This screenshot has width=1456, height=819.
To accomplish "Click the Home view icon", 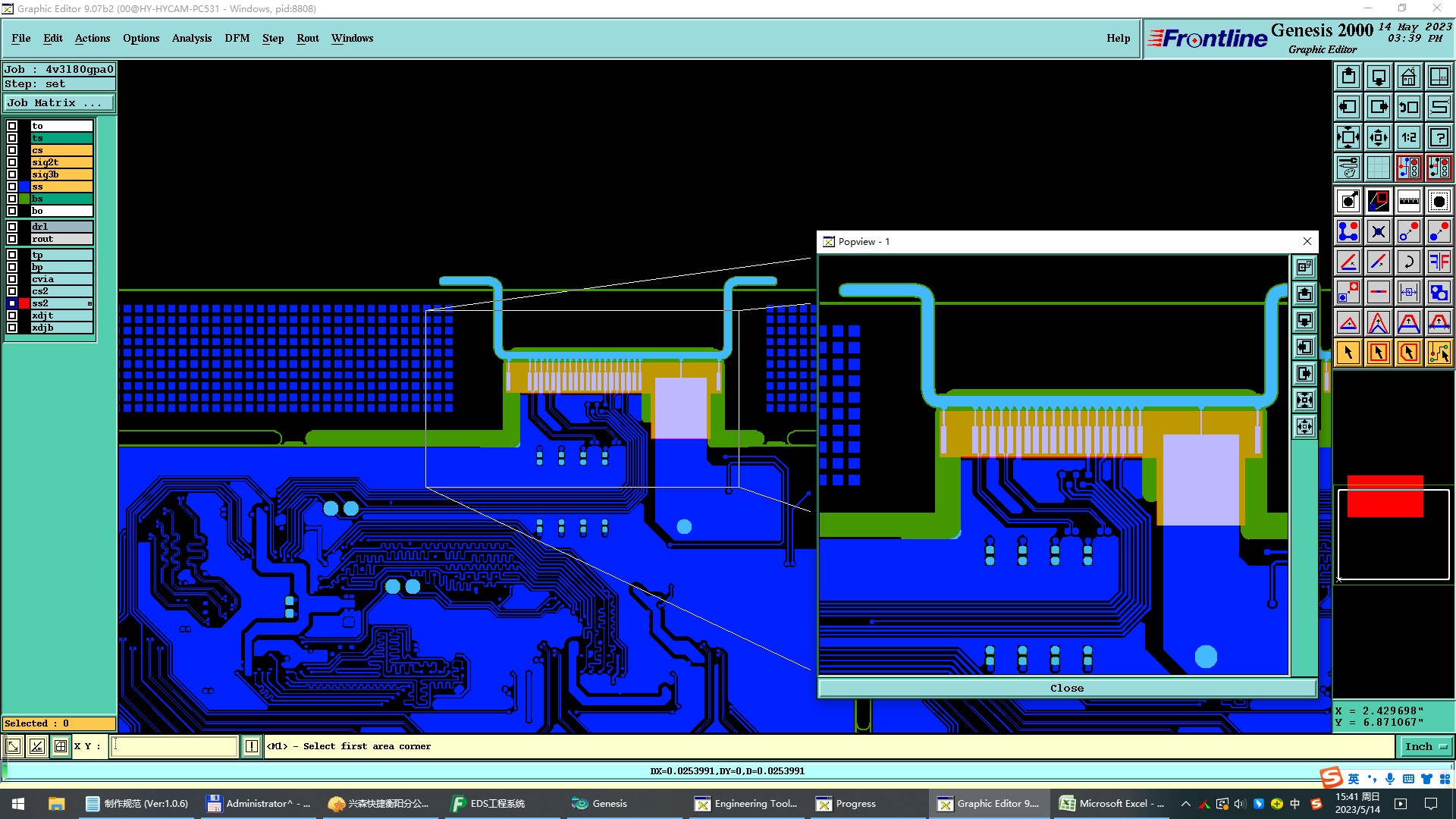I will point(1408,77).
